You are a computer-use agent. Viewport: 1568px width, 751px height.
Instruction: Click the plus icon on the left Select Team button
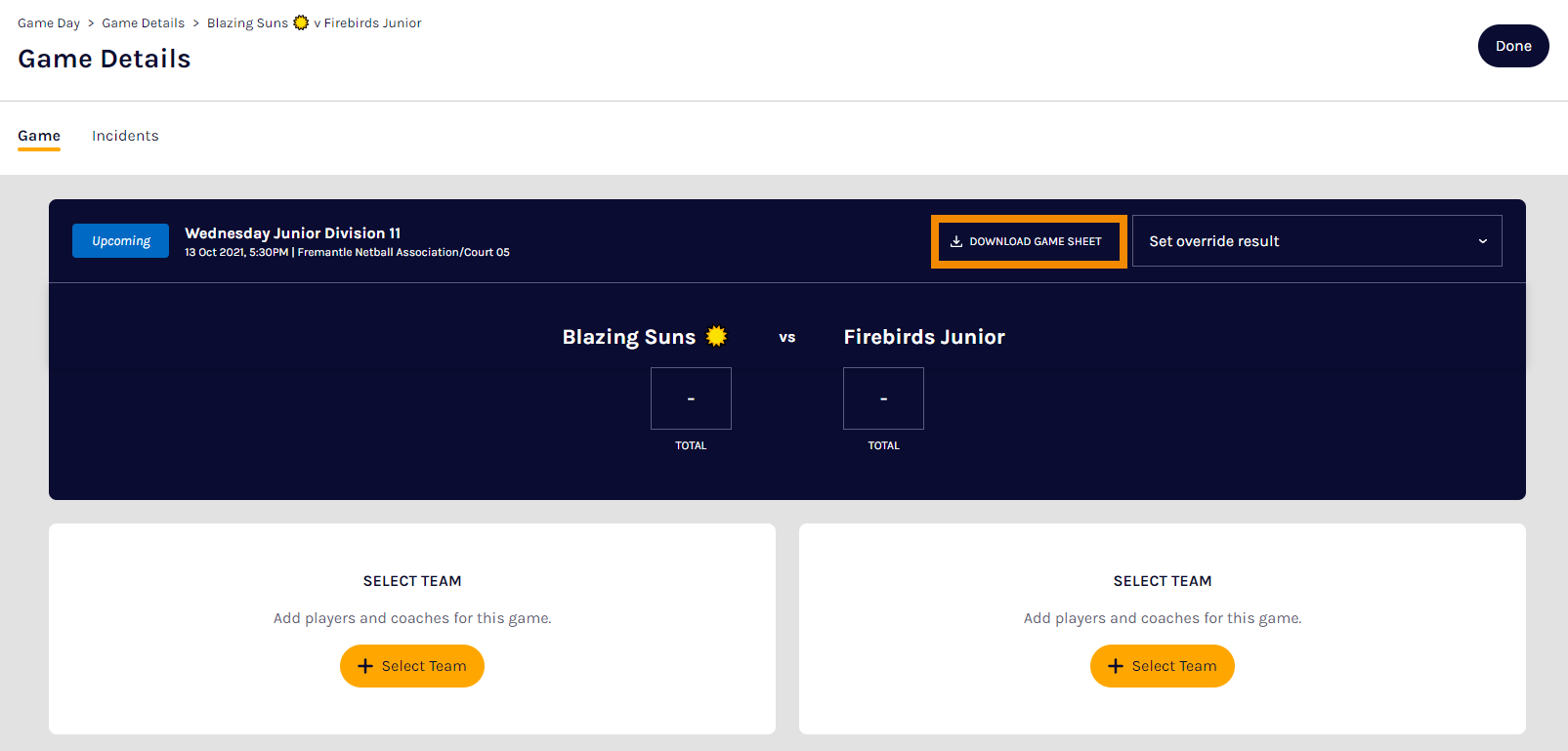click(x=365, y=666)
